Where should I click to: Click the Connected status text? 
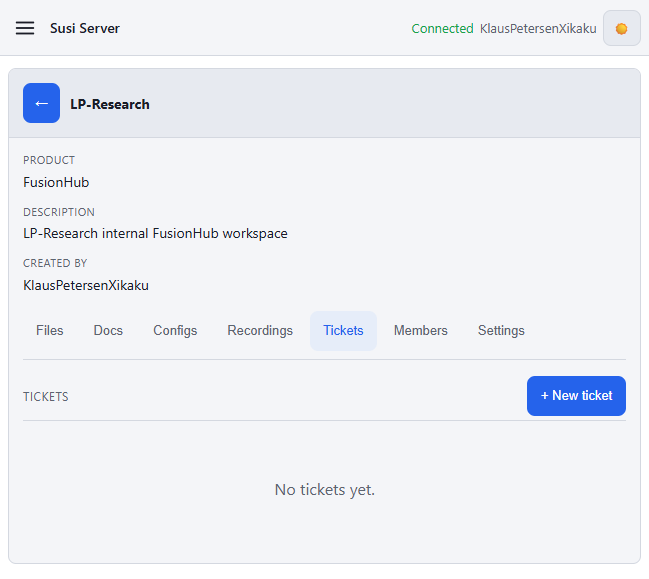(442, 29)
